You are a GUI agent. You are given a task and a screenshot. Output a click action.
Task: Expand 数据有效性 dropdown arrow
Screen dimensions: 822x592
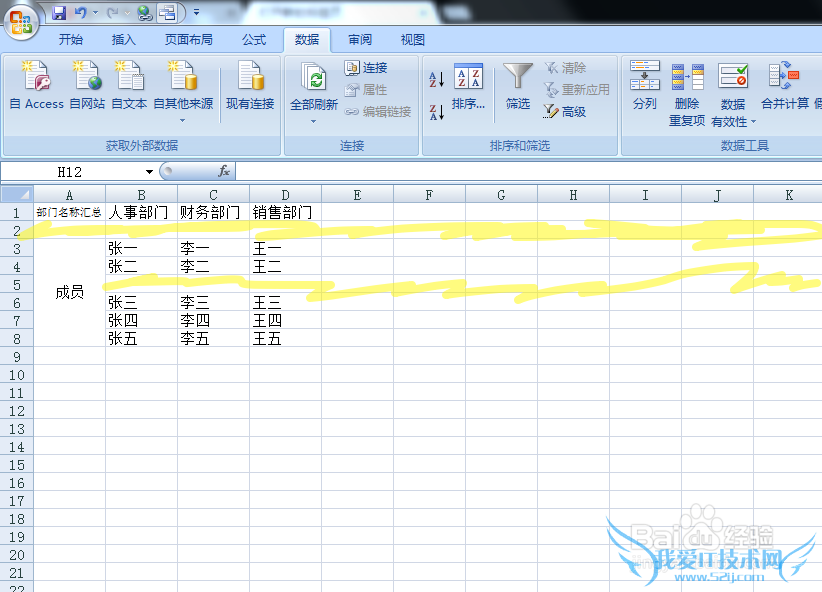pos(754,122)
